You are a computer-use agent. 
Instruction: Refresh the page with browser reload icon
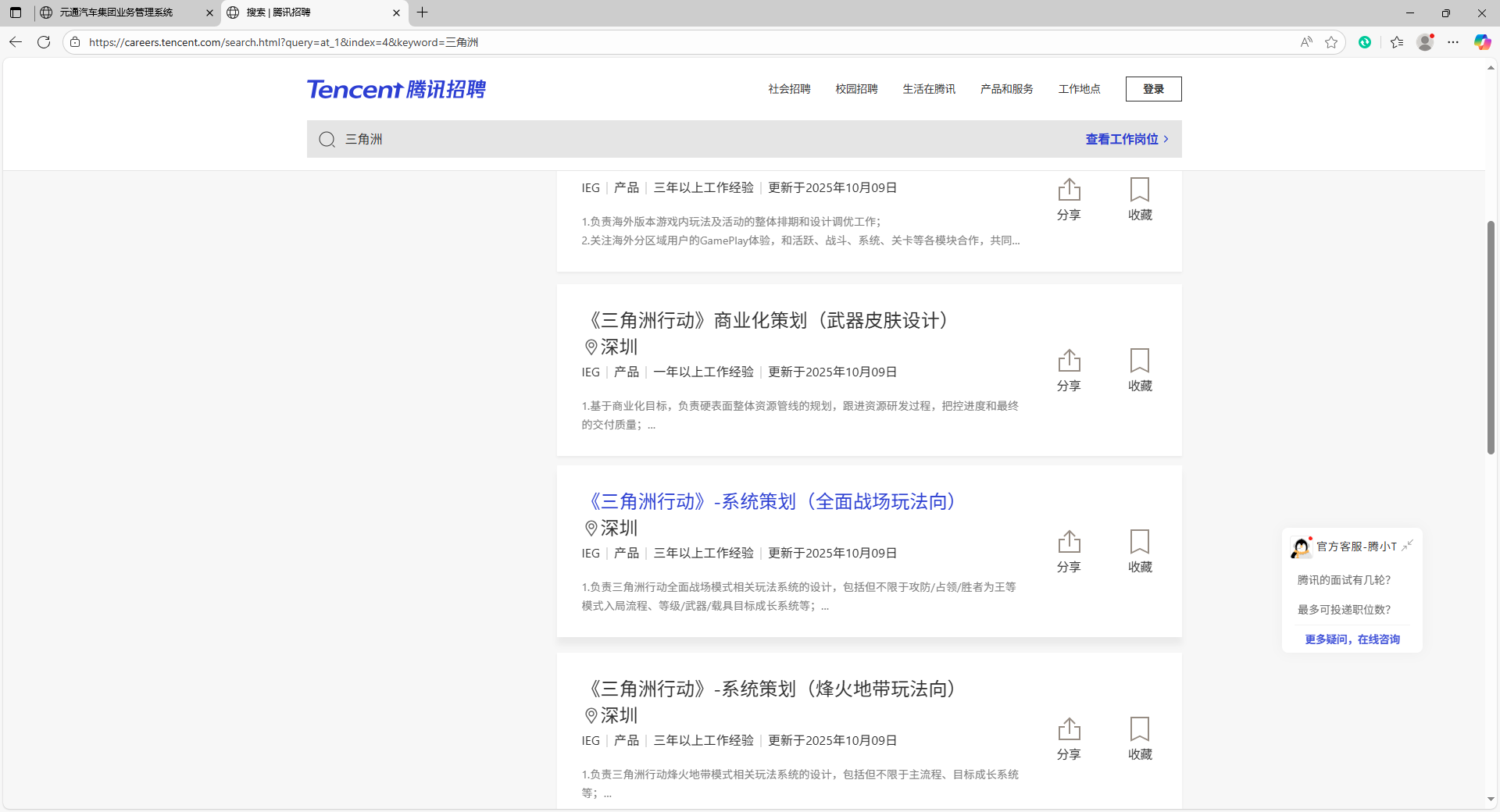[x=44, y=42]
